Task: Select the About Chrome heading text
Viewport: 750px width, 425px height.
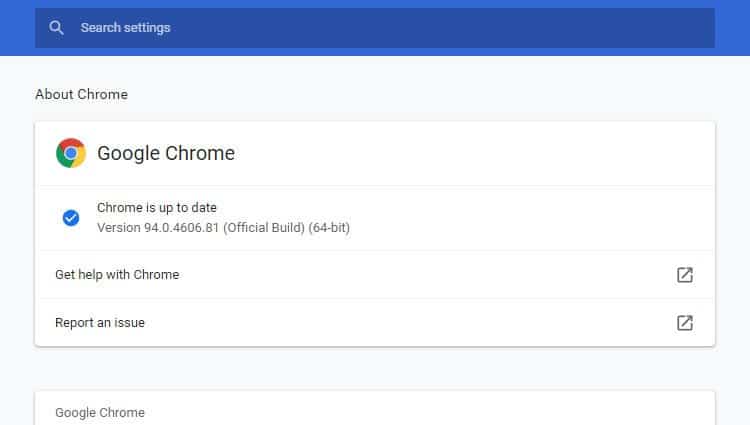Action: (x=81, y=94)
